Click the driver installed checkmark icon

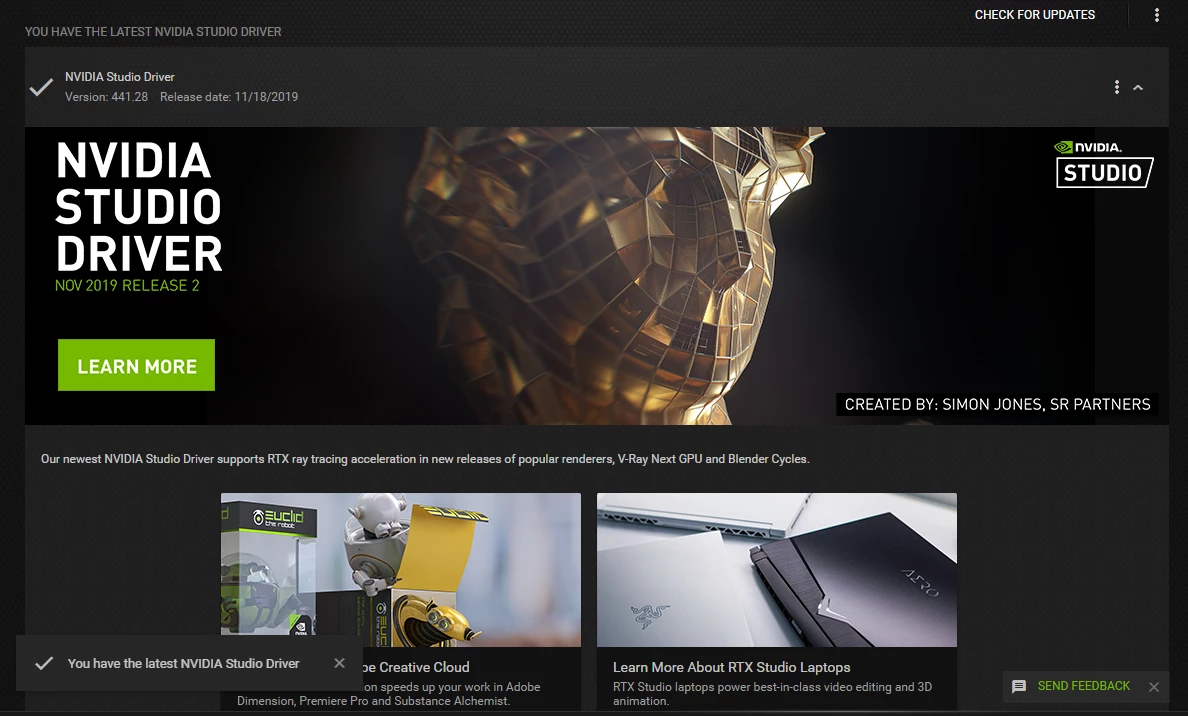point(41,87)
